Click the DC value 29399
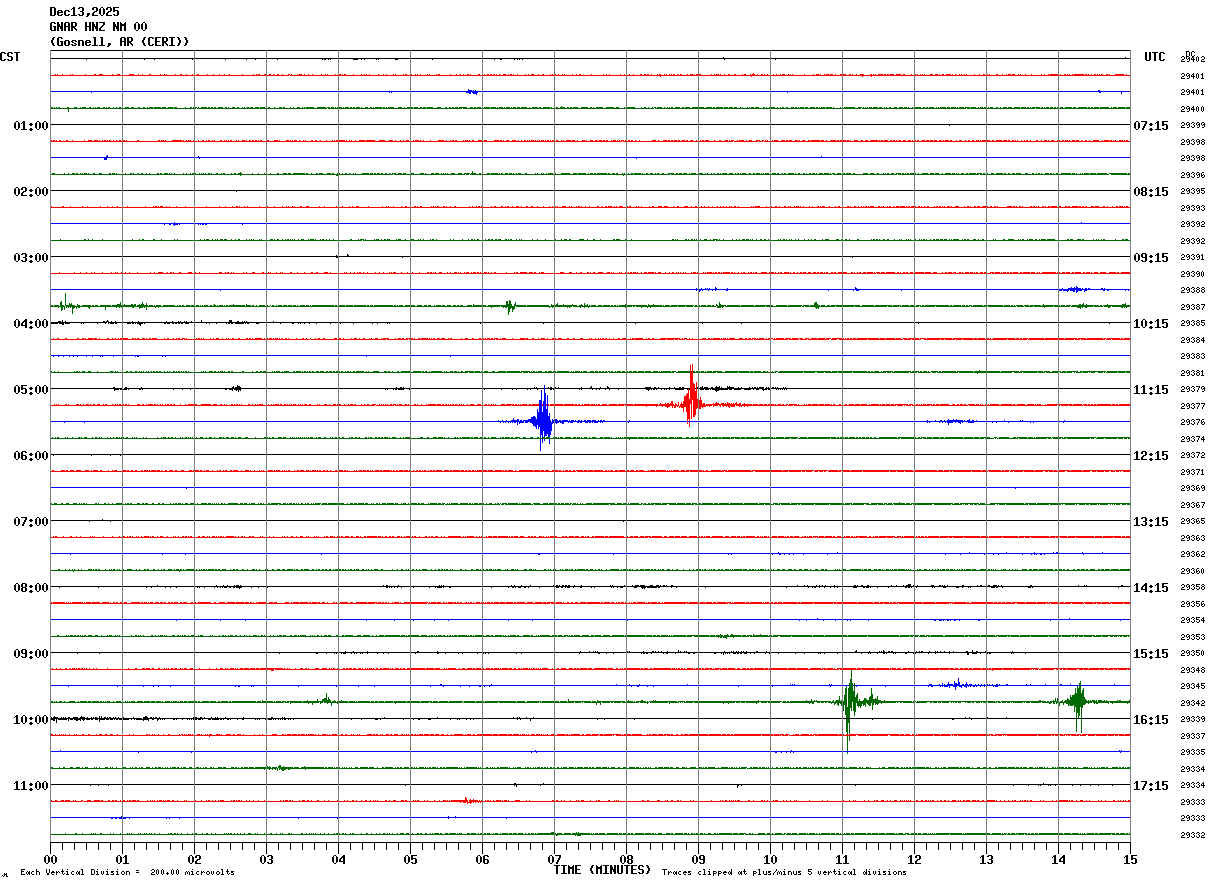This screenshot has height=886, width=1210. click(x=1192, y=125)
